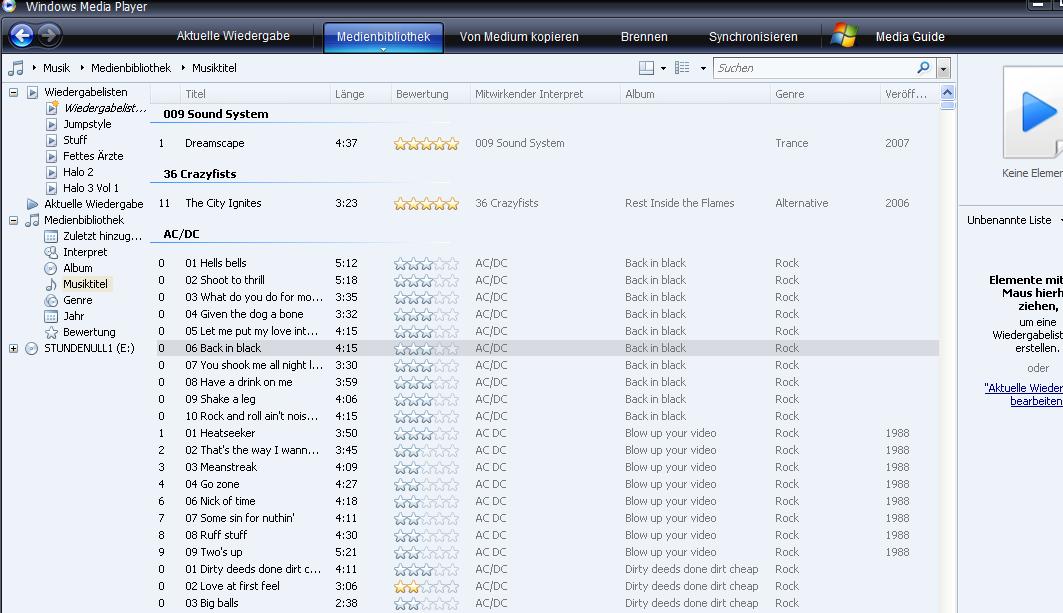Viewport: 1063px width, 613px height.
Task: Click the Jumpstyle playlist icon
Action: 52,124
